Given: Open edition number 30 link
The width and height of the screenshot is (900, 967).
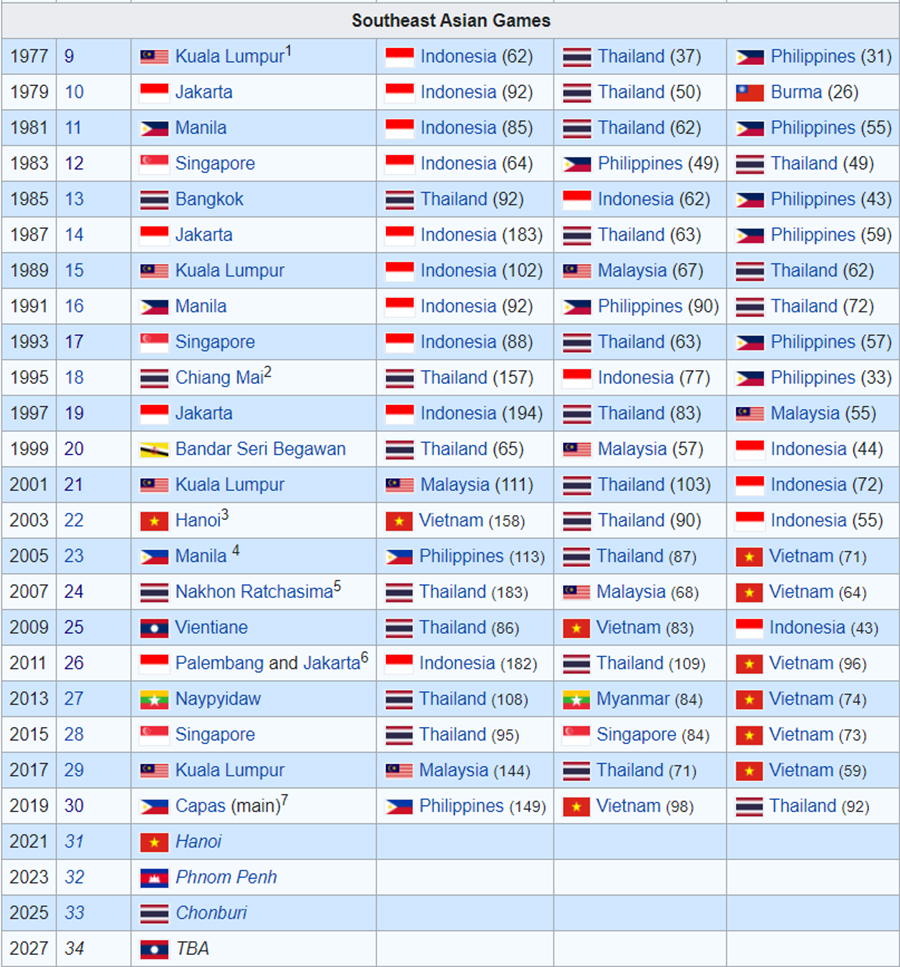Looking at the screenshot, I should [x=74, y=805].
